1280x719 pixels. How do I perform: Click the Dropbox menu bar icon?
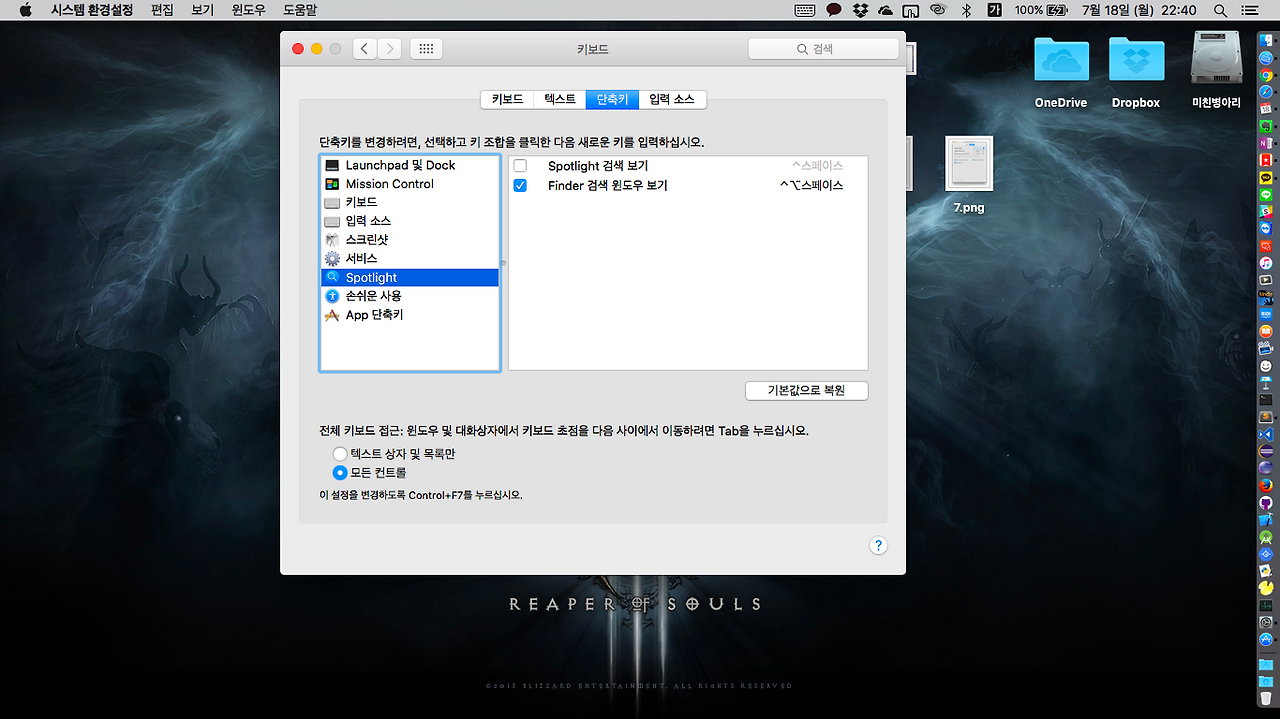pos(860,10)
